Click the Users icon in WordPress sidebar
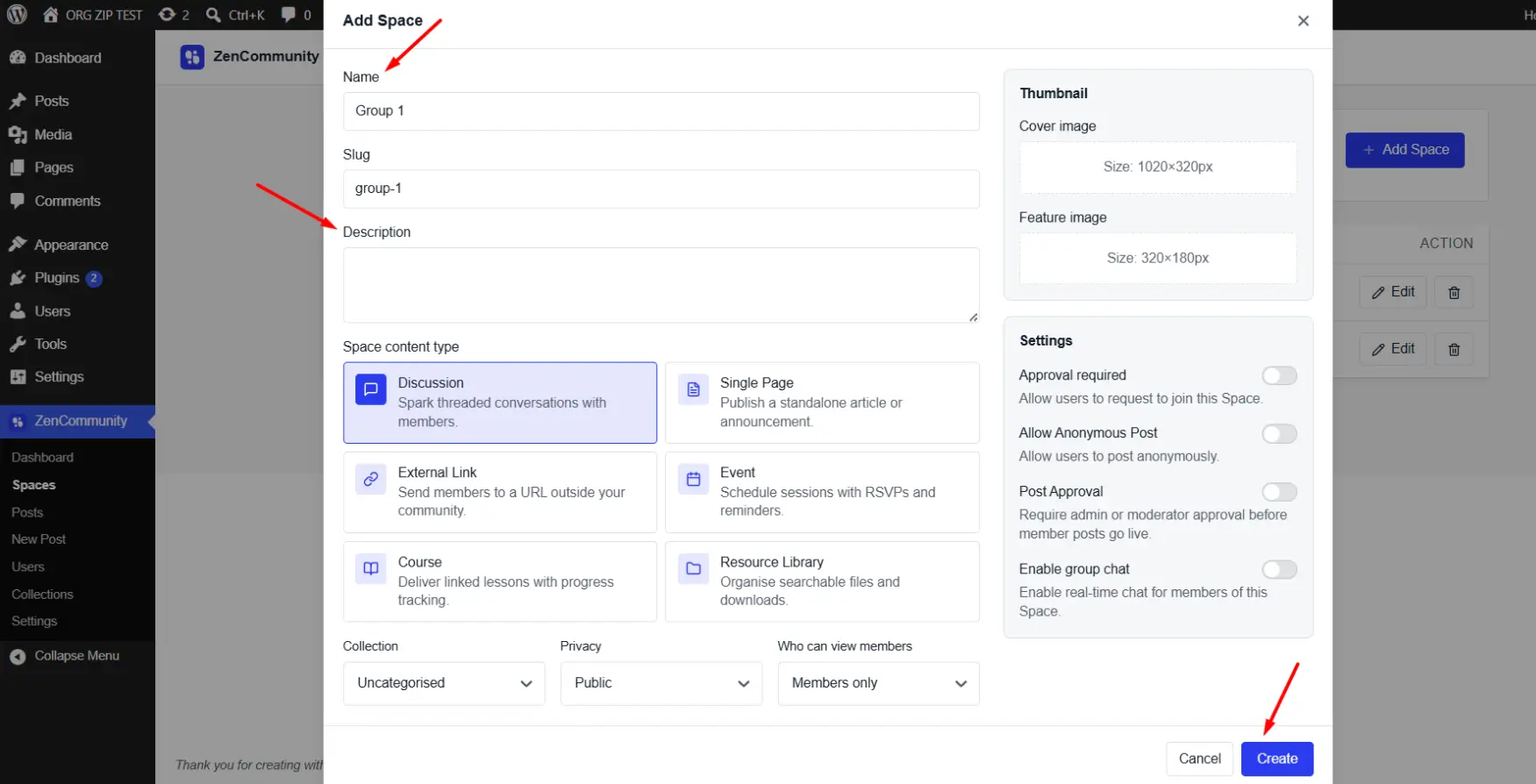Viewport: 1536px width, 784px height. pyautogui.click(x=18, y=311)
